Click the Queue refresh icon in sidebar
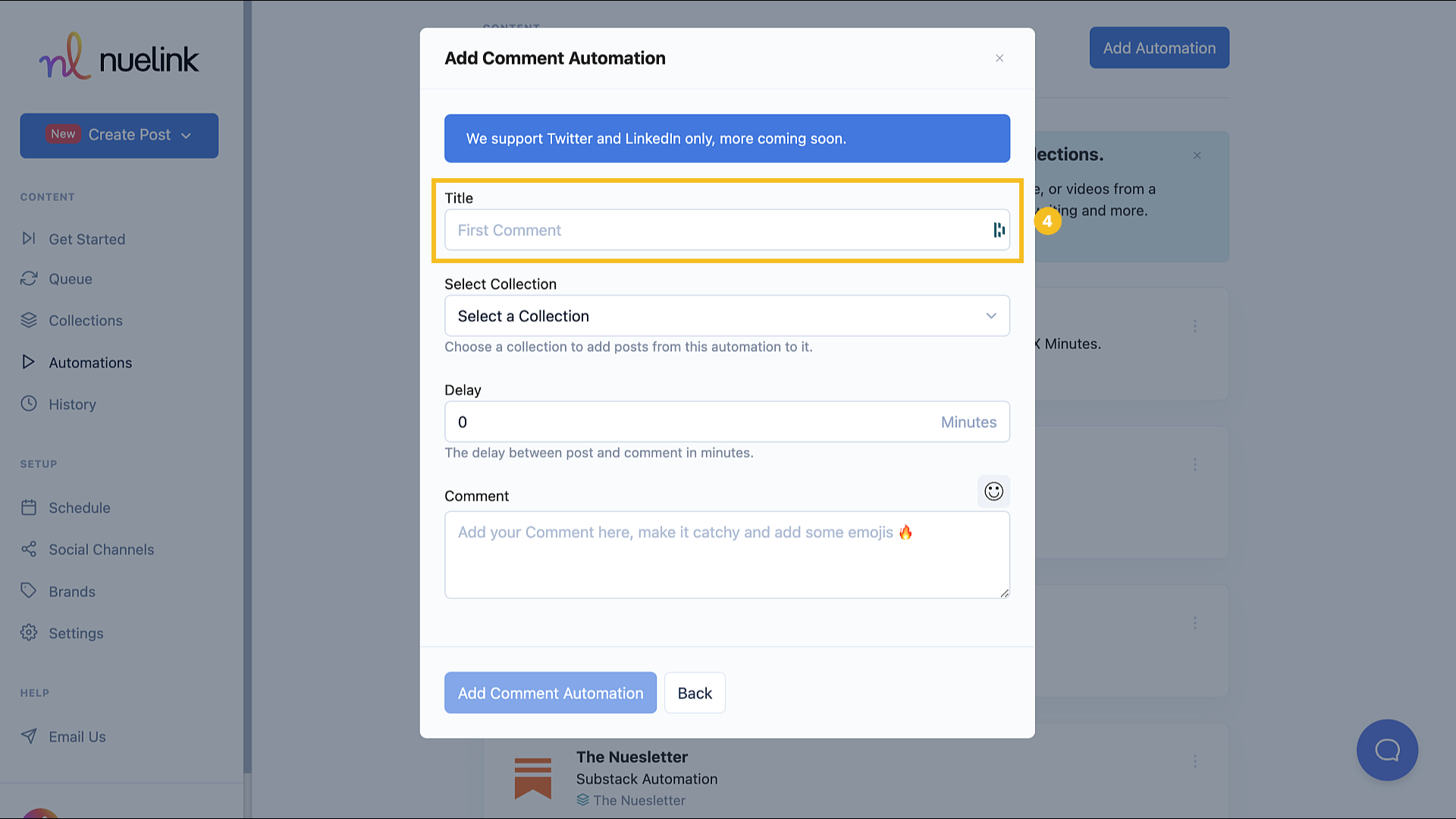 point(29,278)
